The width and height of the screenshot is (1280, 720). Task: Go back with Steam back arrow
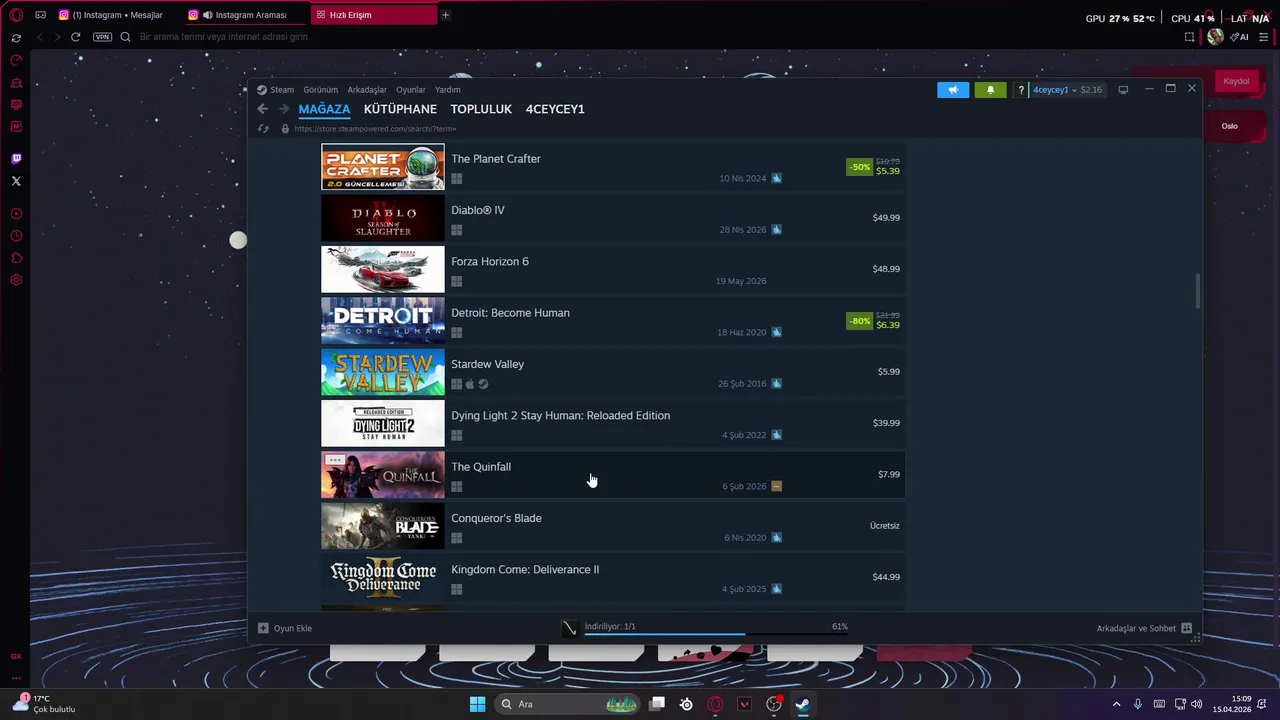point(262,109)
